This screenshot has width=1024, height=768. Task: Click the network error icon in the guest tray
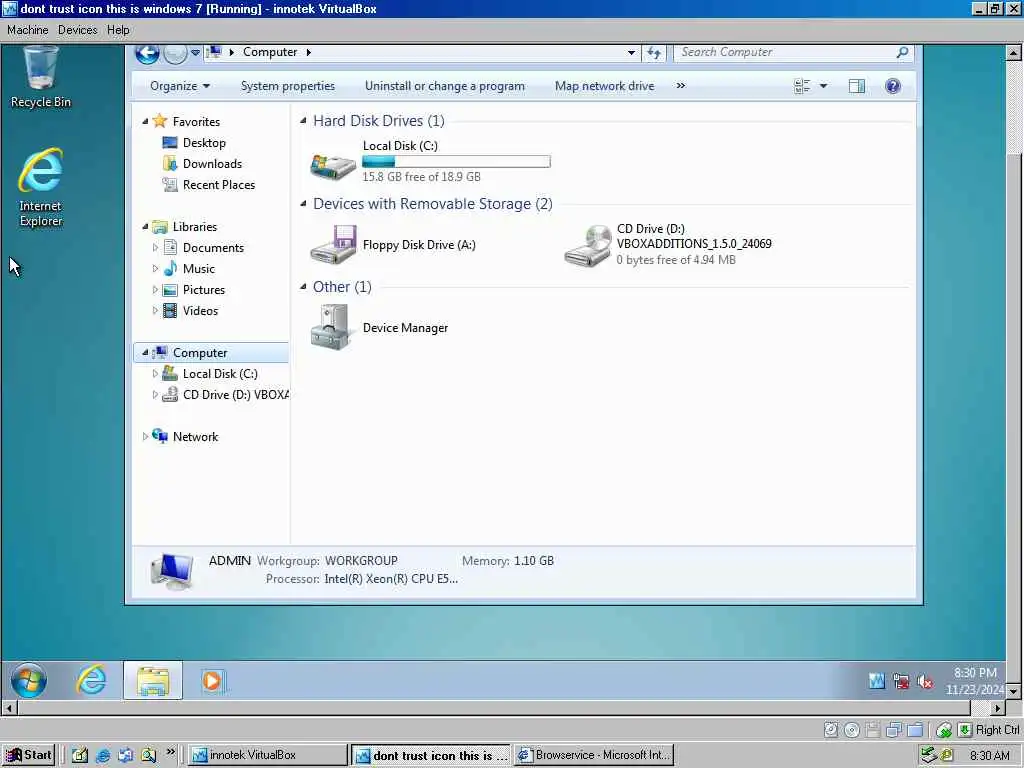point(901,682)
